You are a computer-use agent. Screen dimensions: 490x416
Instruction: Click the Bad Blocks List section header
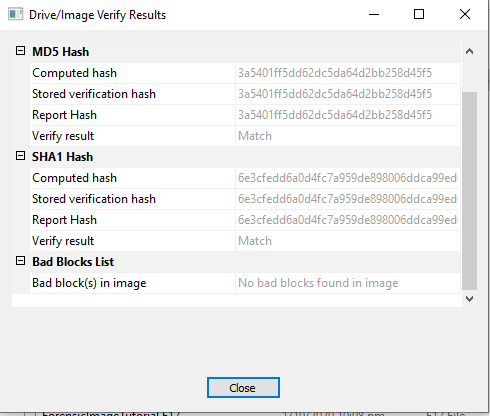click(x=73, y=262)
